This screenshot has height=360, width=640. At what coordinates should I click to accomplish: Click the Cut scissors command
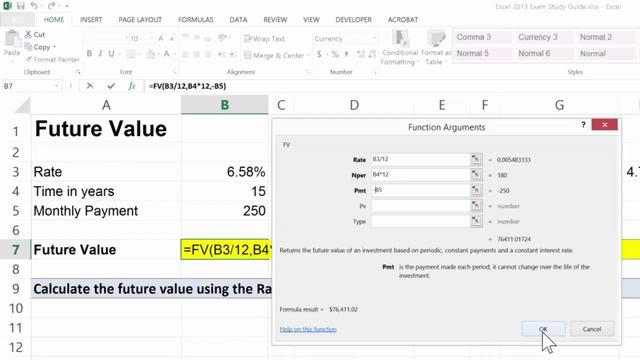coord(35,35)
